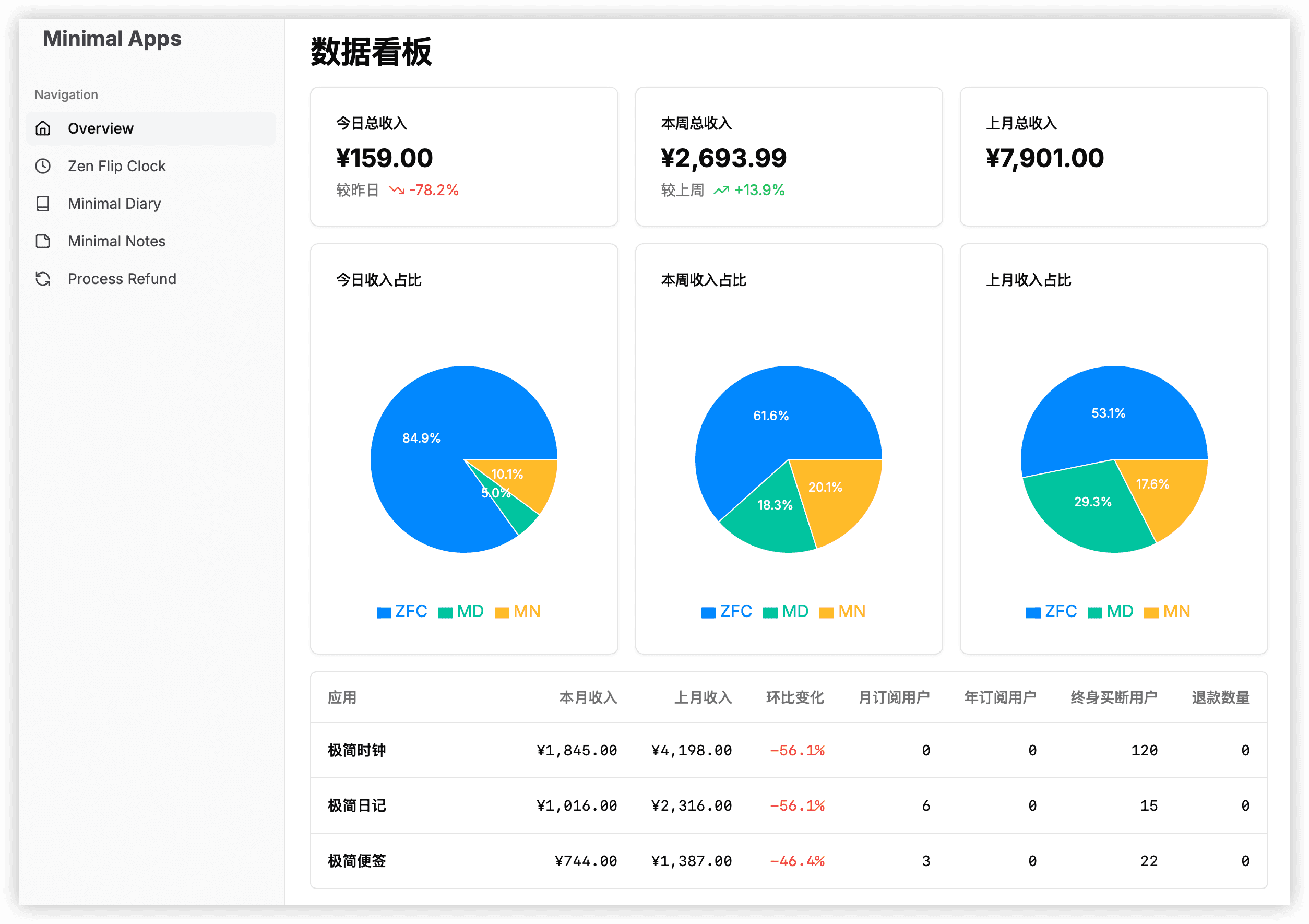The image size is (1309, 924).
Task: Click the Minimal Diary book icon
Action: point(43,204)
